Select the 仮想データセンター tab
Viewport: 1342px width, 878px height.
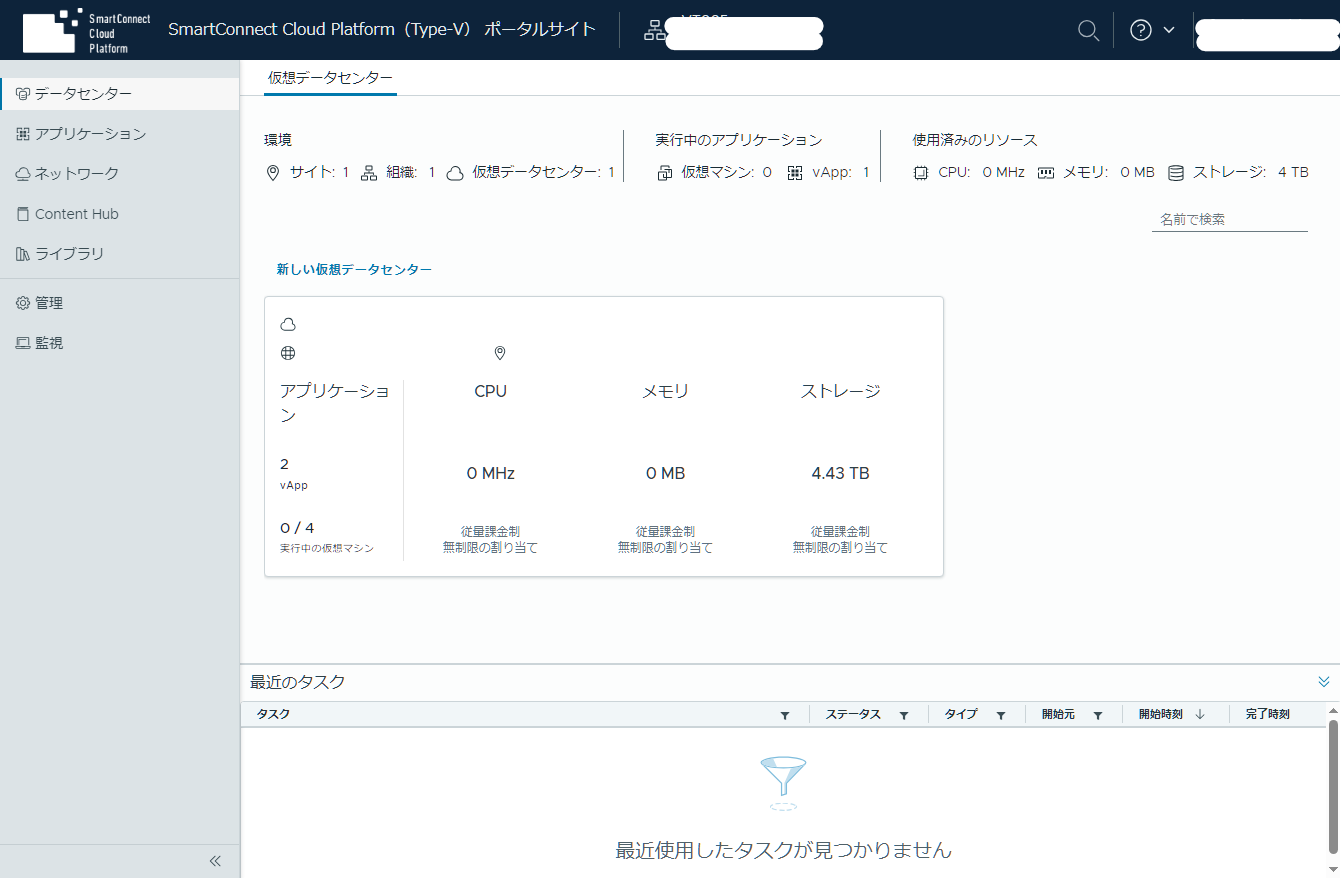point(330,78)
